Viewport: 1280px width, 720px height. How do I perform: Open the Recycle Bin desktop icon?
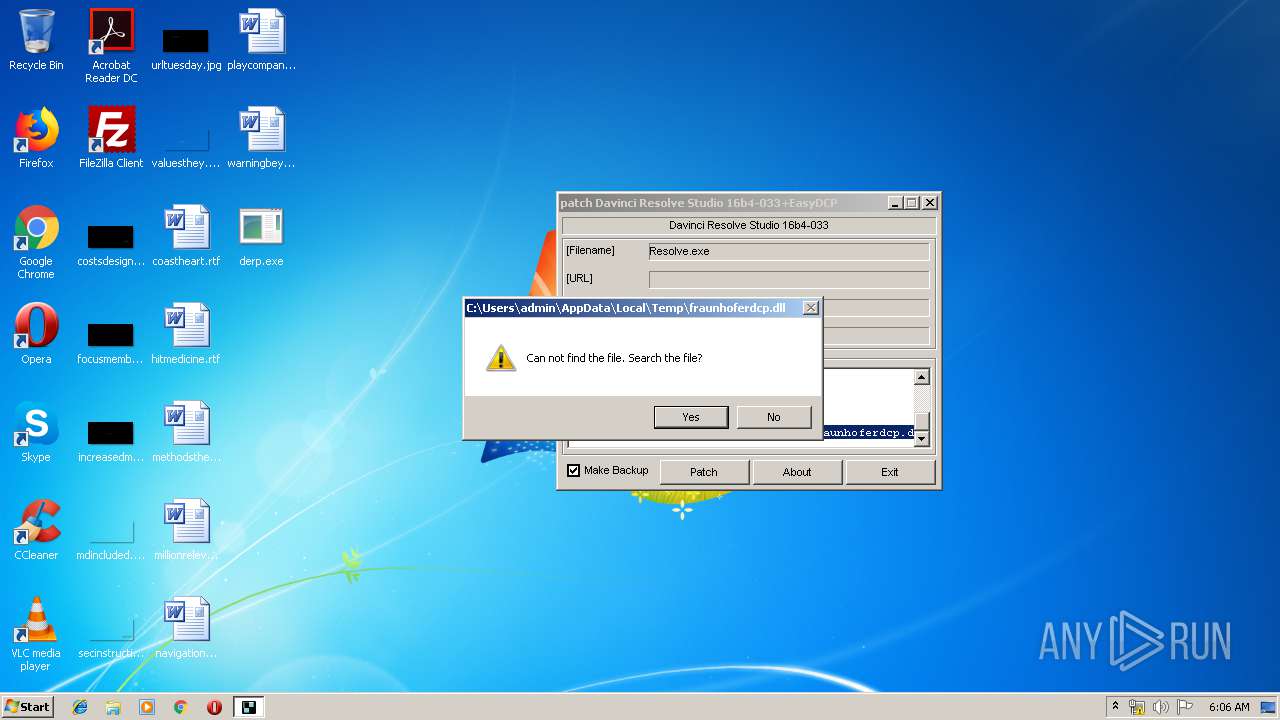pos(36,41)
